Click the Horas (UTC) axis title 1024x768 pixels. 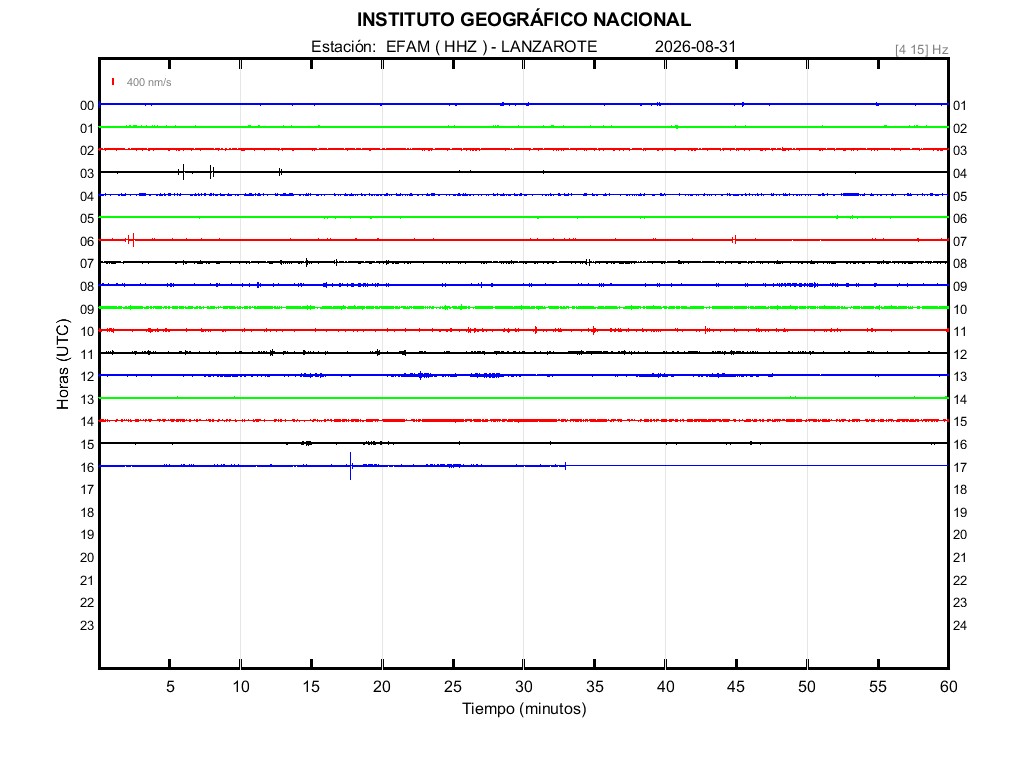point(63,364)
